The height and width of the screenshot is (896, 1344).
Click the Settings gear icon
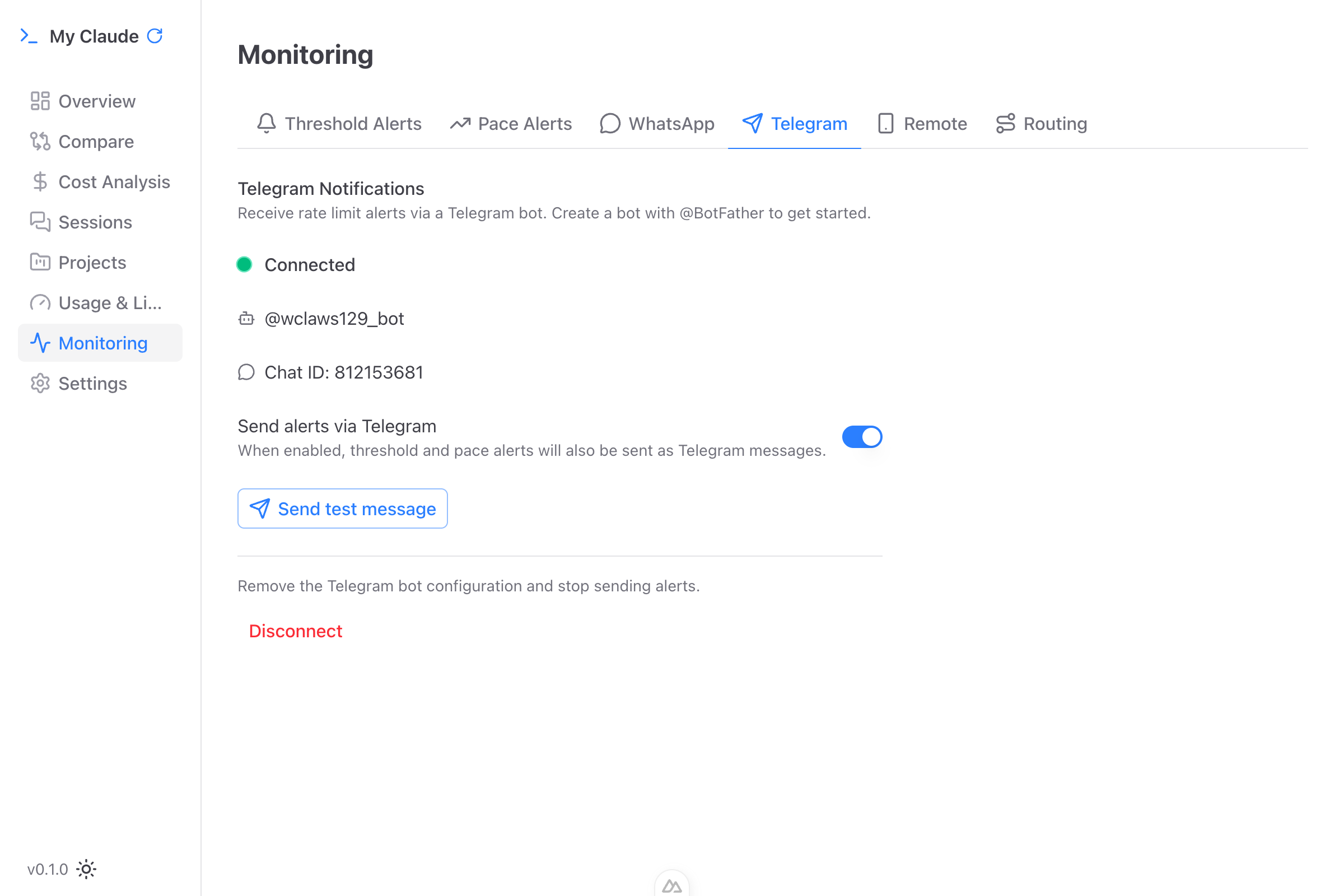tap(40, 383)
